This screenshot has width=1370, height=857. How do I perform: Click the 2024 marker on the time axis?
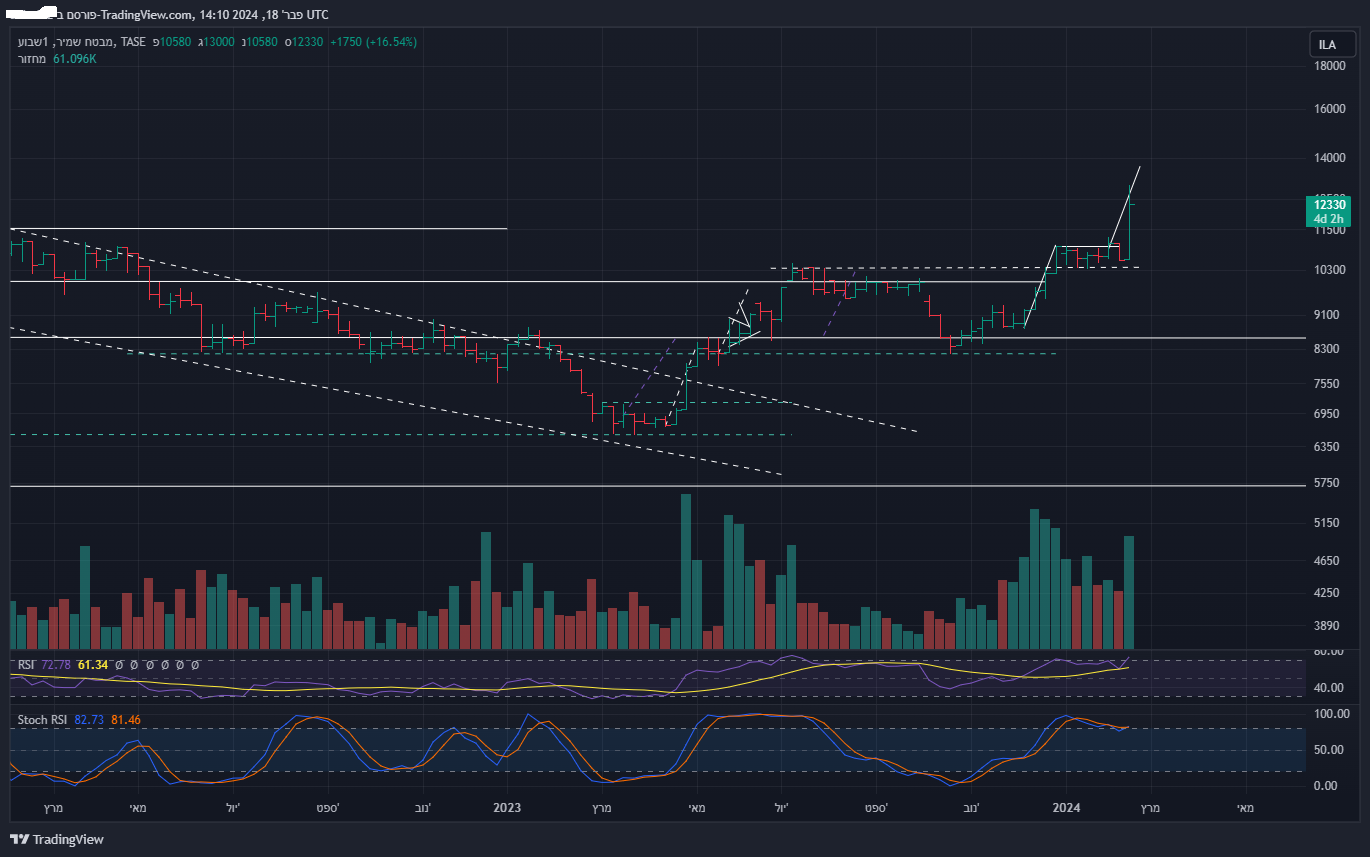[x=1067, y=807]
